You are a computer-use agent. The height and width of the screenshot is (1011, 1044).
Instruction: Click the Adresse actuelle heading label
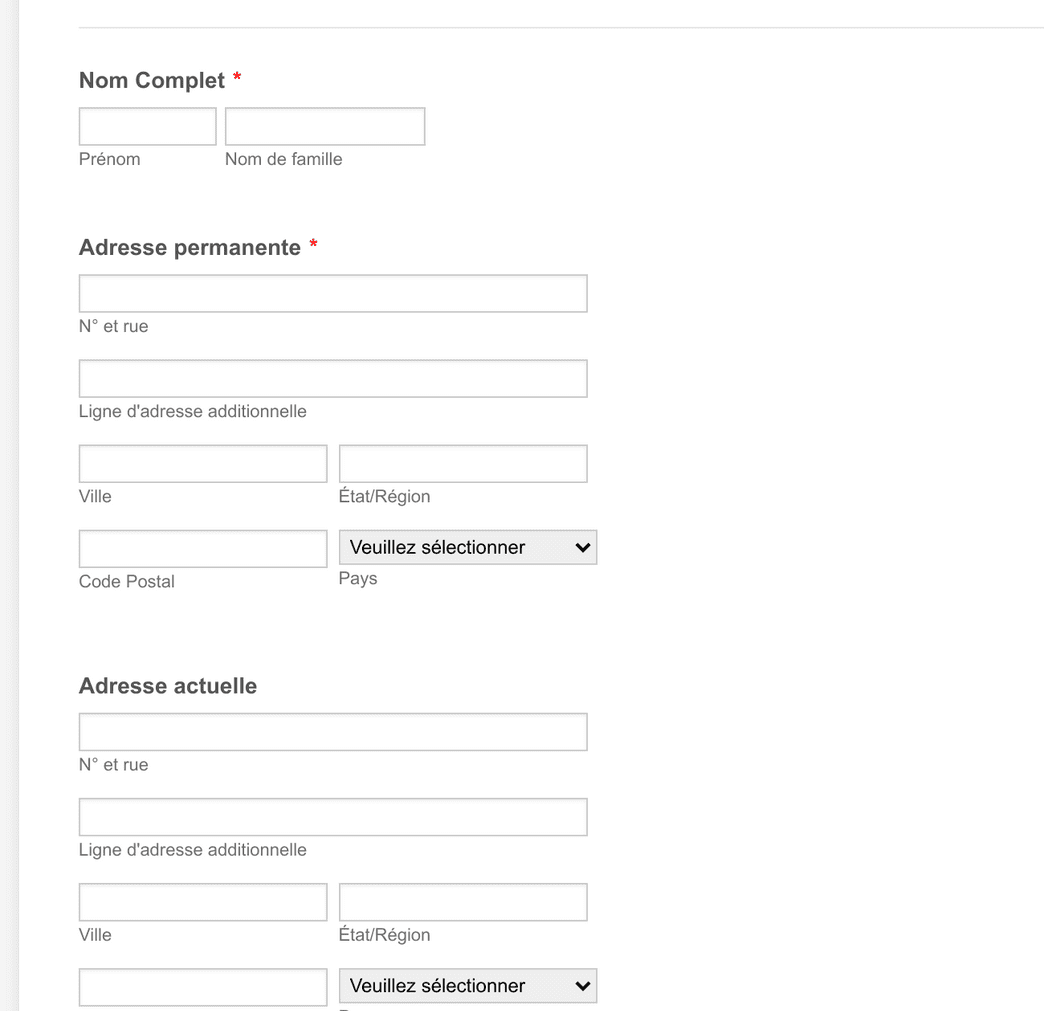coord(168,686)
